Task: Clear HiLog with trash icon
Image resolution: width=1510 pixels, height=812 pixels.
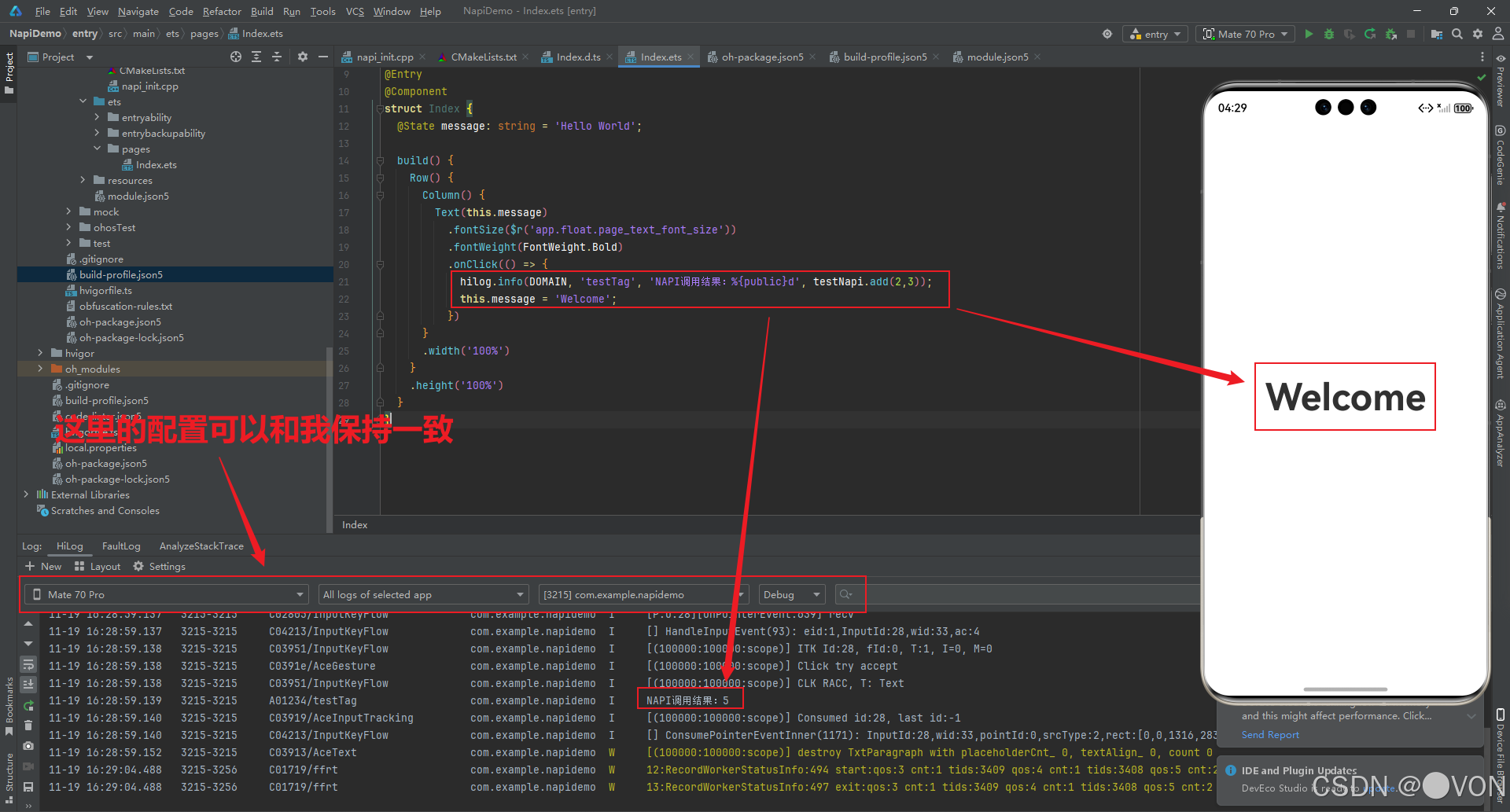Action: [28, 726]
